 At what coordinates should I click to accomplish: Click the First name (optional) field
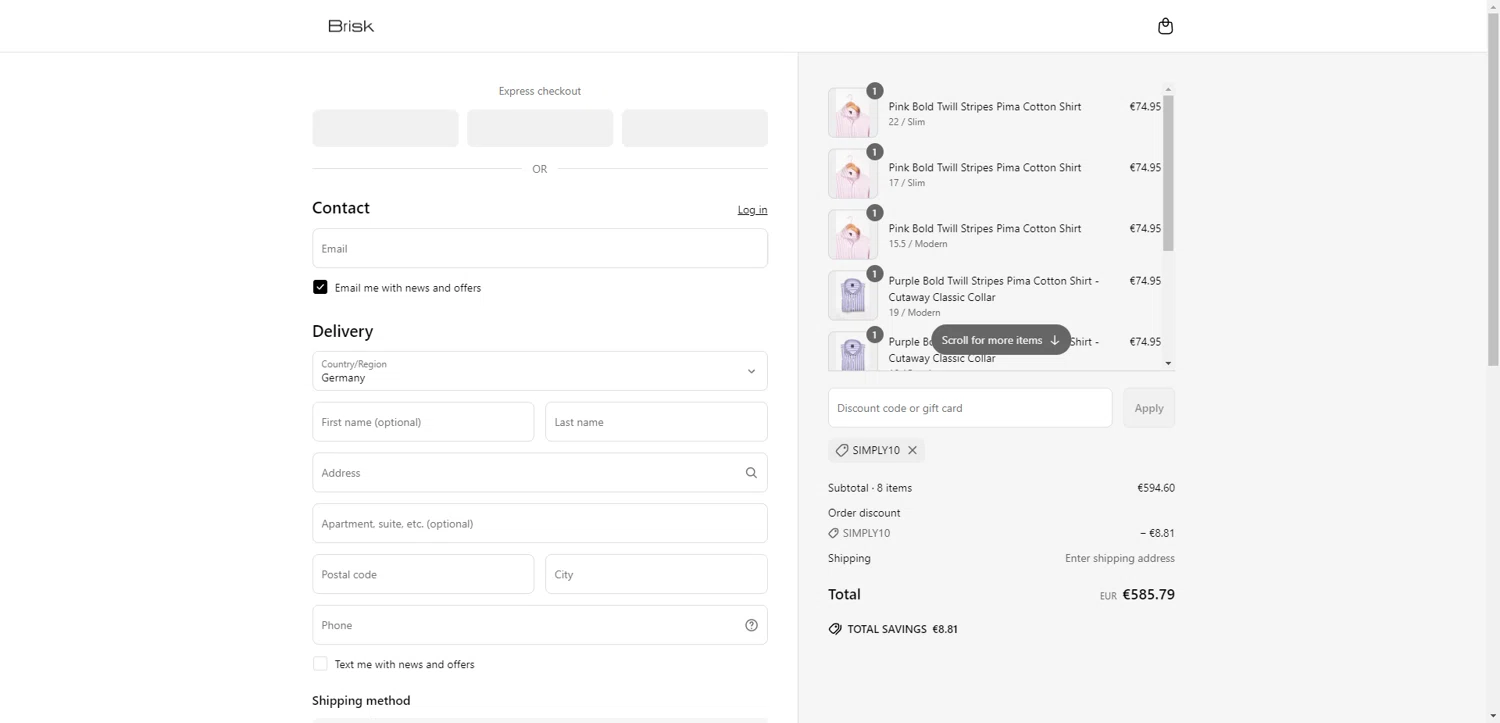point(423,422)
